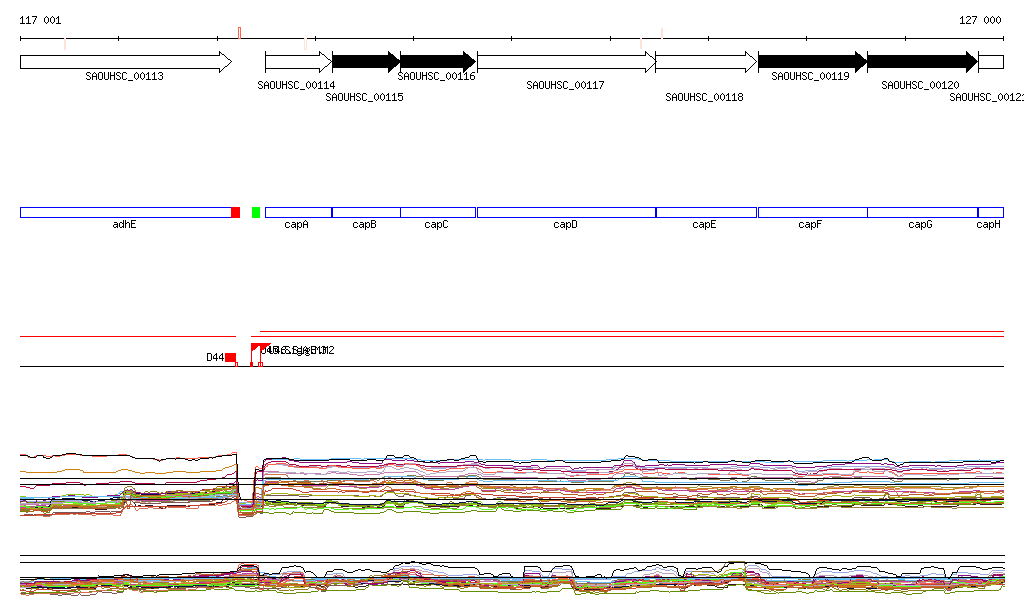Select the D44 red block feature
The image size is (1024, 611).
[x=231, y=357]
